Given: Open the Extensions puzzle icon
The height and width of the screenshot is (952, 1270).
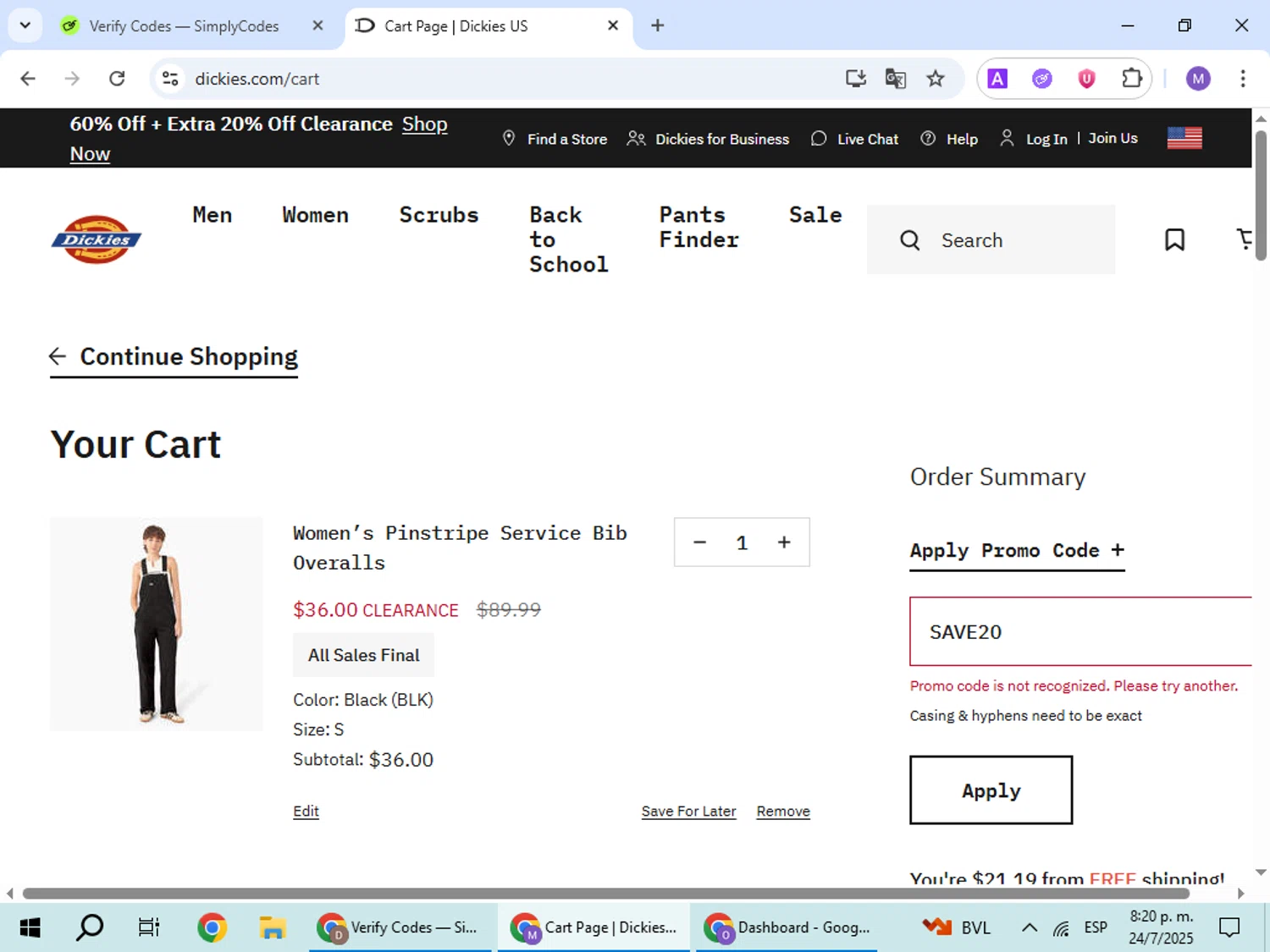Looking at the screenshot, I should (x=1131, y=79).
